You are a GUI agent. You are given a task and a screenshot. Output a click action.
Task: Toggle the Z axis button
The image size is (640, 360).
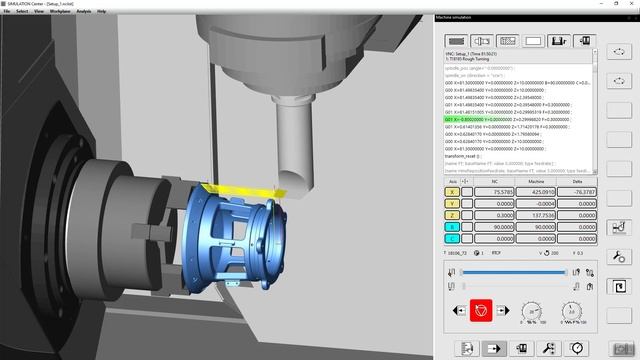[452, 215]
